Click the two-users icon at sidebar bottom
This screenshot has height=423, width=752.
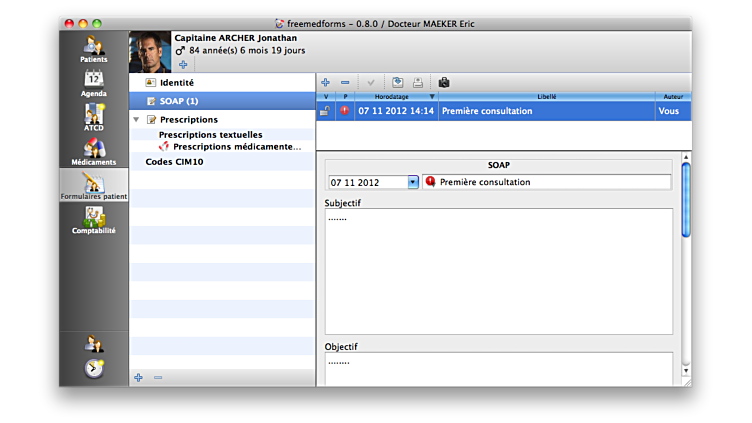coord(94,344)
